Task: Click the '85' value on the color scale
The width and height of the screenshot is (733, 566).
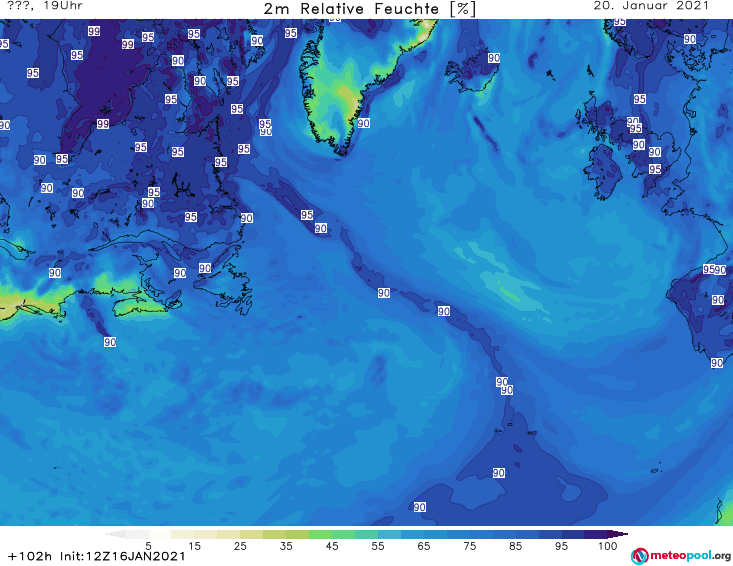Action: [x=516, y=546]
